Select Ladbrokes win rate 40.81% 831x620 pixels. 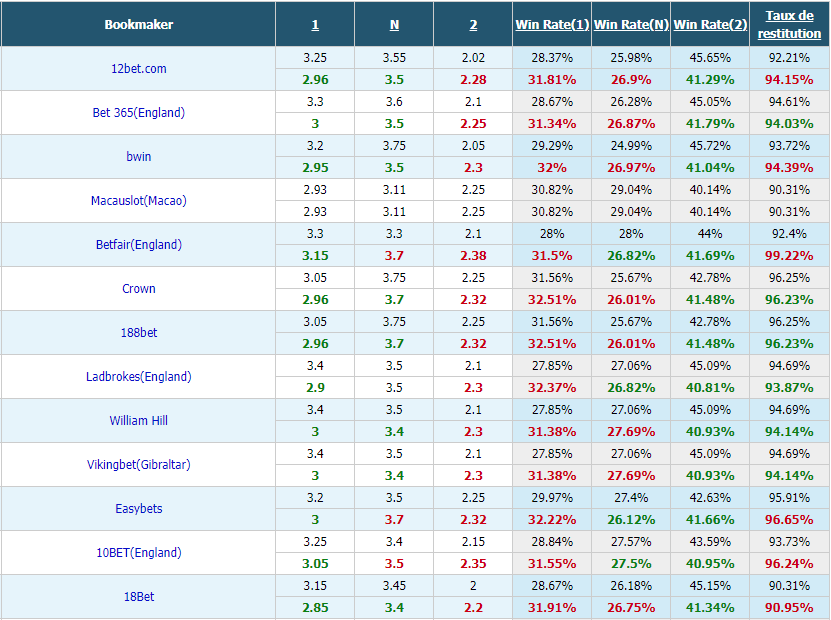click(x=710, y=387)
